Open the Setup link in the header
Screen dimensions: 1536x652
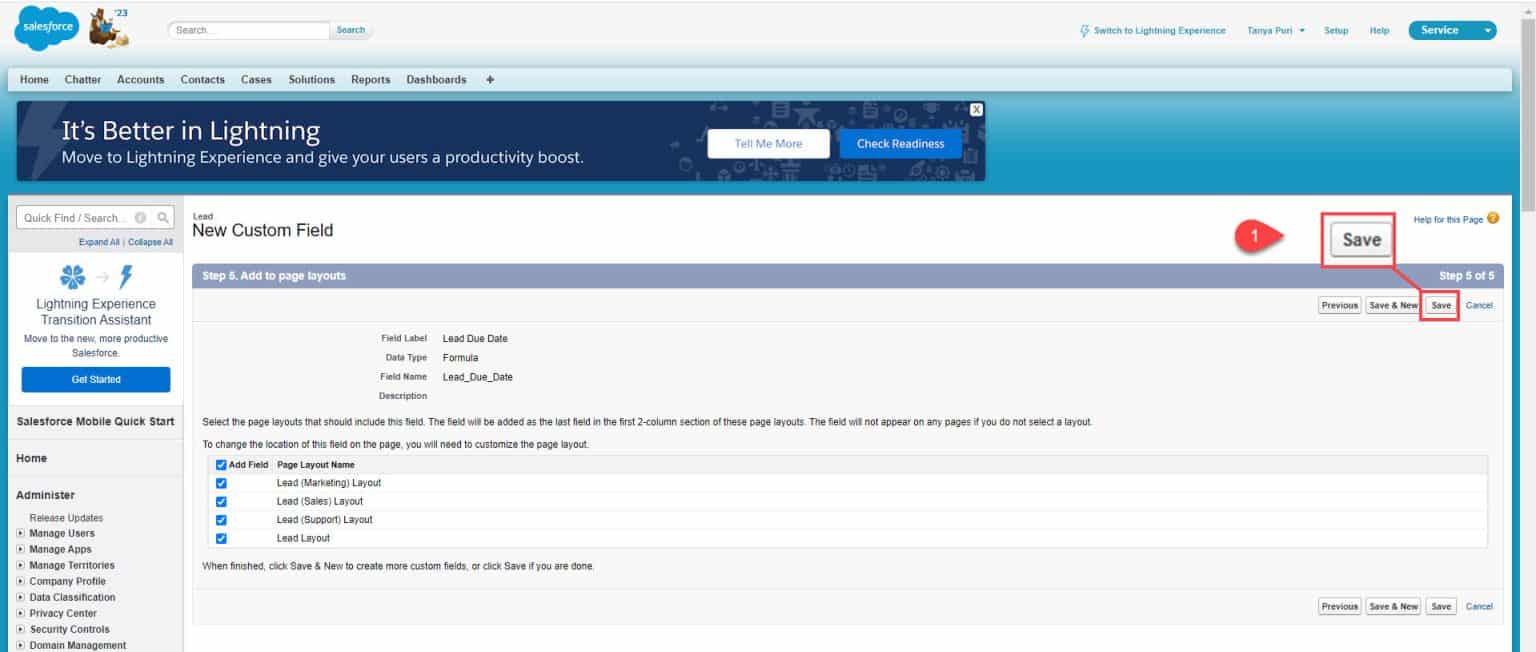tap(1336, 31)
